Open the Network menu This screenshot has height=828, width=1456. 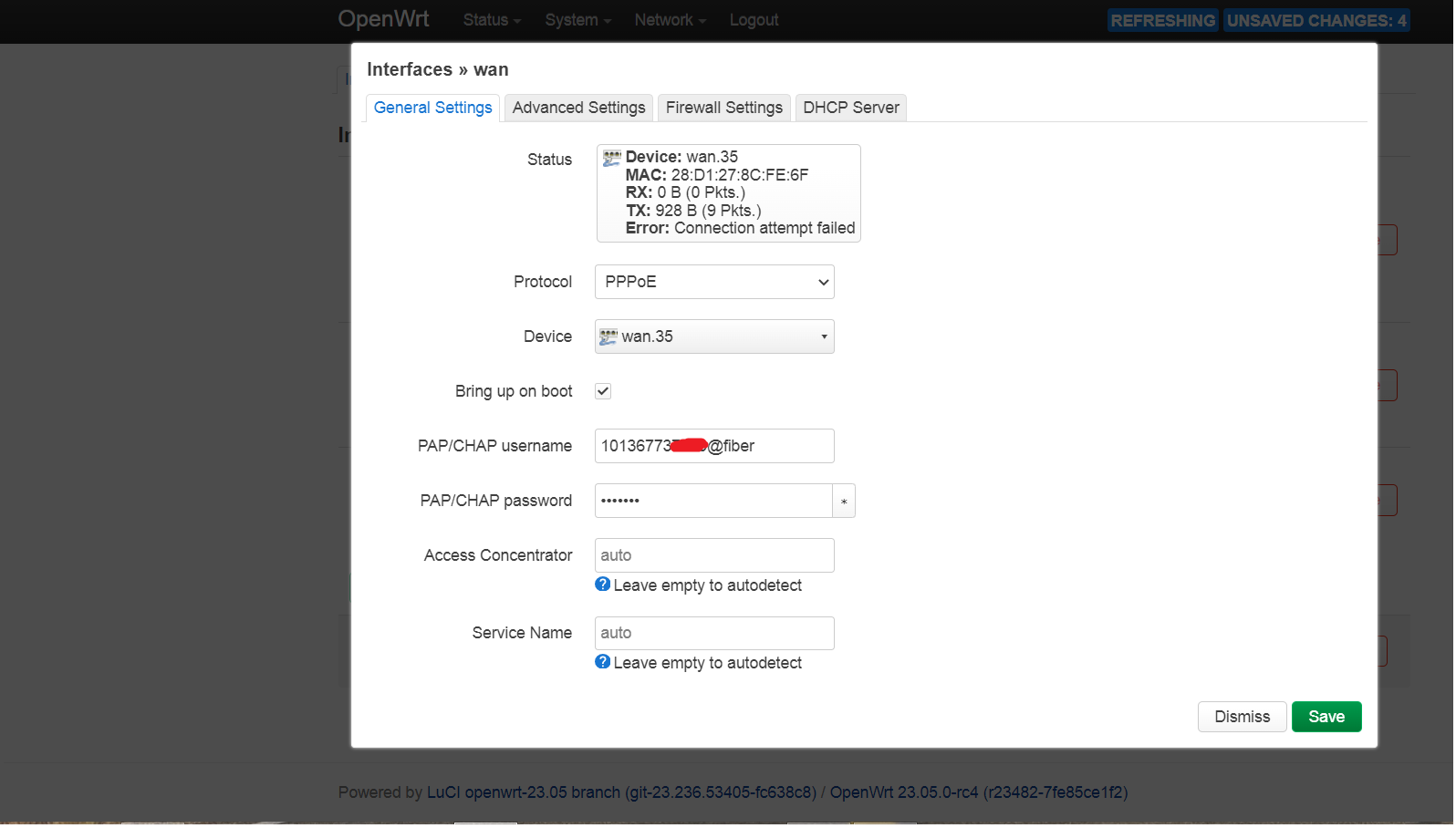tap(671, 20)
